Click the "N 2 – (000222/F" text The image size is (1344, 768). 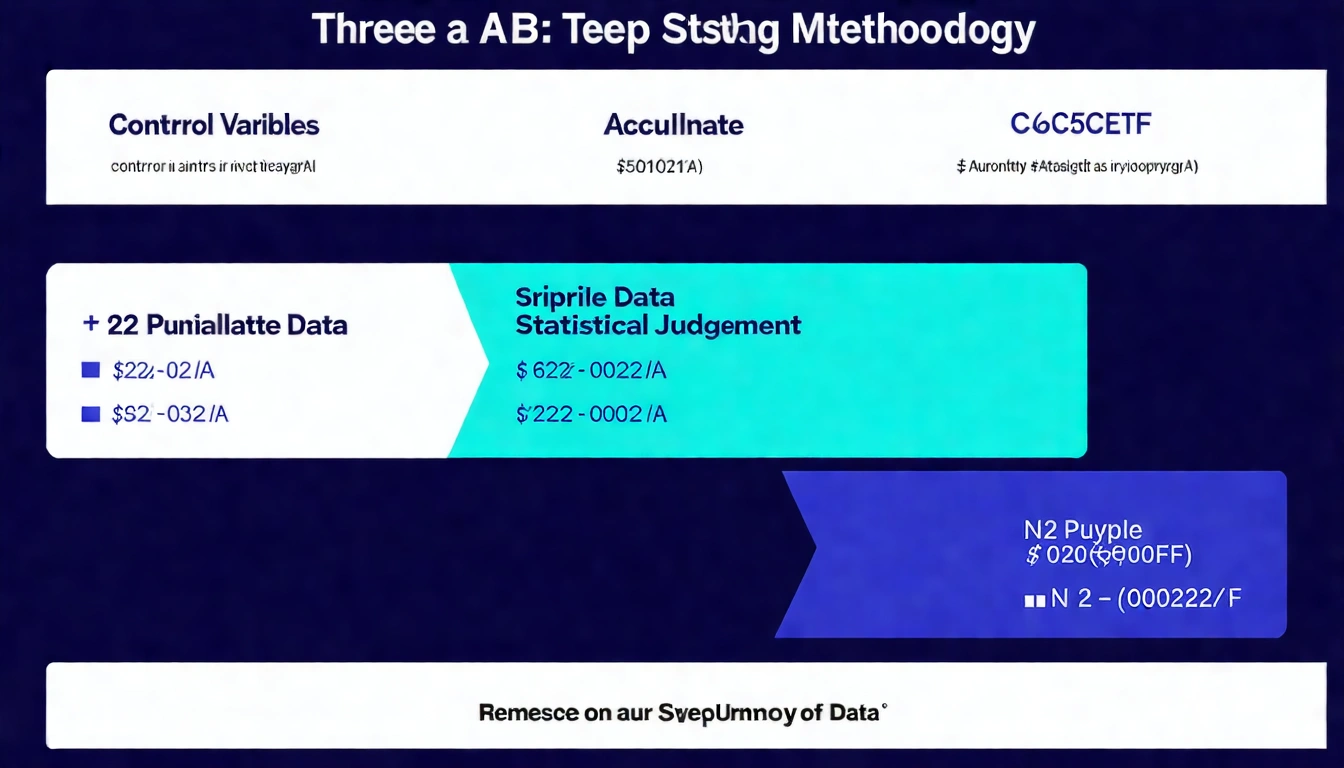1146,599
